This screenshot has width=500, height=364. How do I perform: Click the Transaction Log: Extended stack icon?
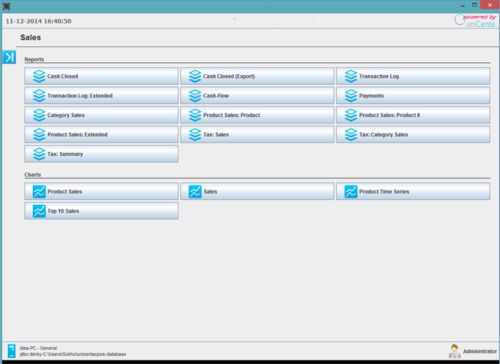click(39, 96)
